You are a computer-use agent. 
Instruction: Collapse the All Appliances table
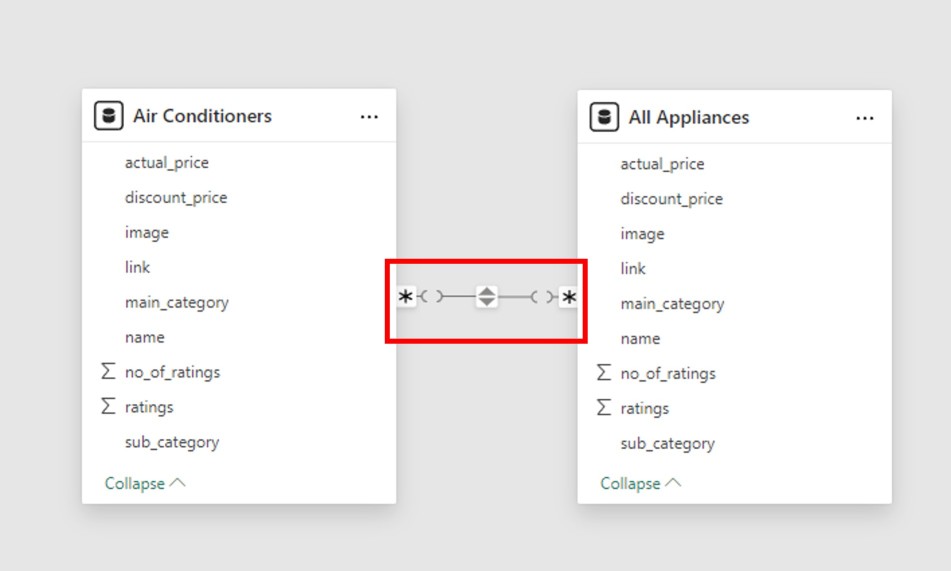pos(641,483)
